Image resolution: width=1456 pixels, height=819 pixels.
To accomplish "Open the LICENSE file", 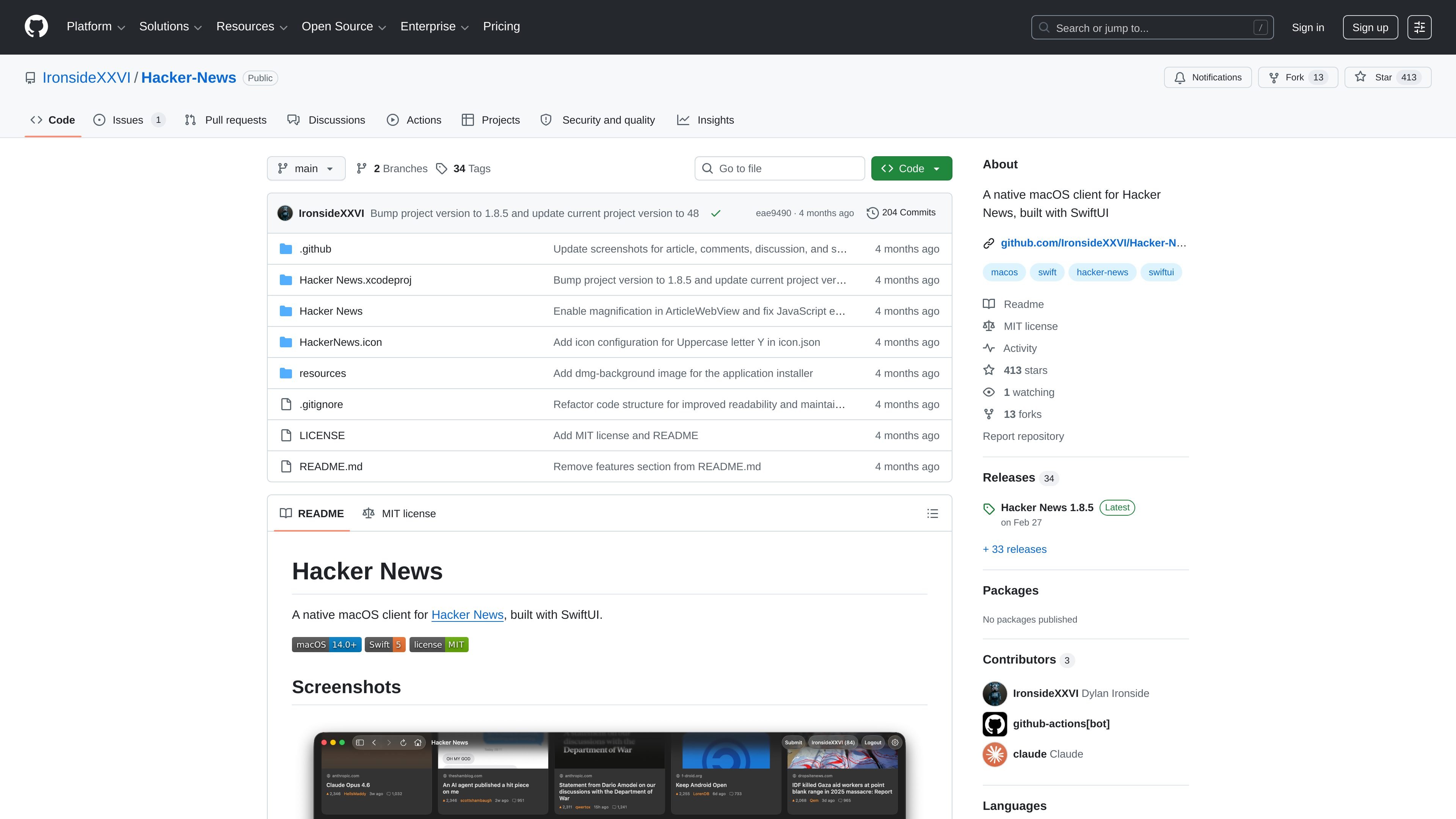I will point(322,435).
